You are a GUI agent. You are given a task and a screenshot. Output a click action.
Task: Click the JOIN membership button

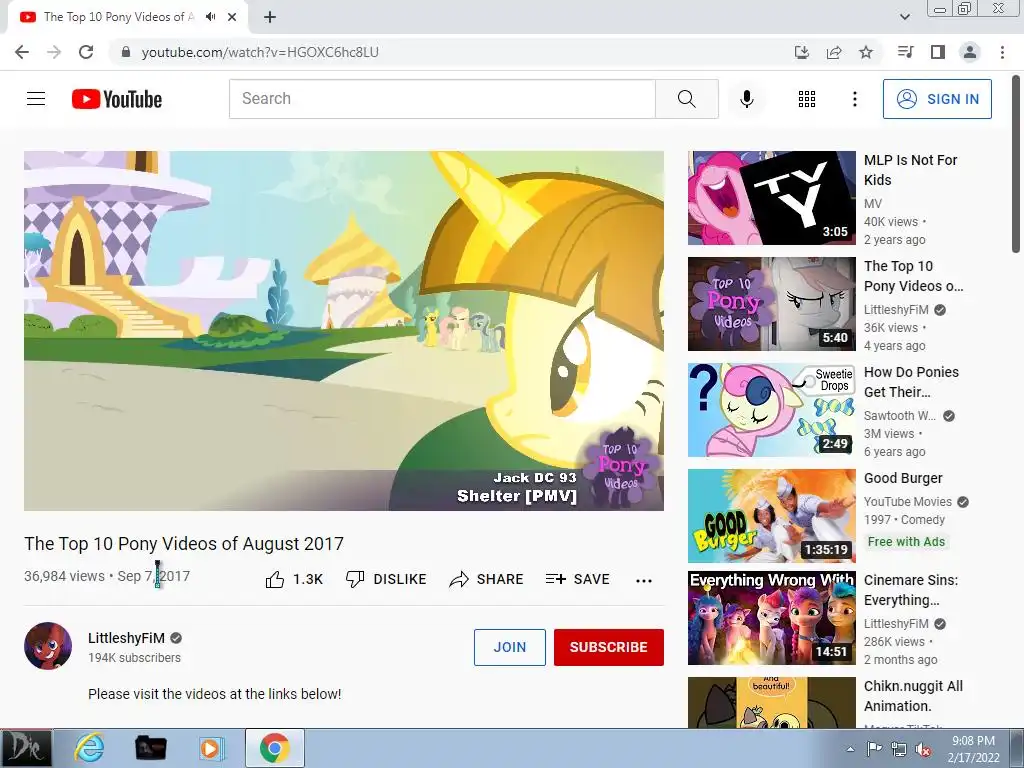click(509, 647)
